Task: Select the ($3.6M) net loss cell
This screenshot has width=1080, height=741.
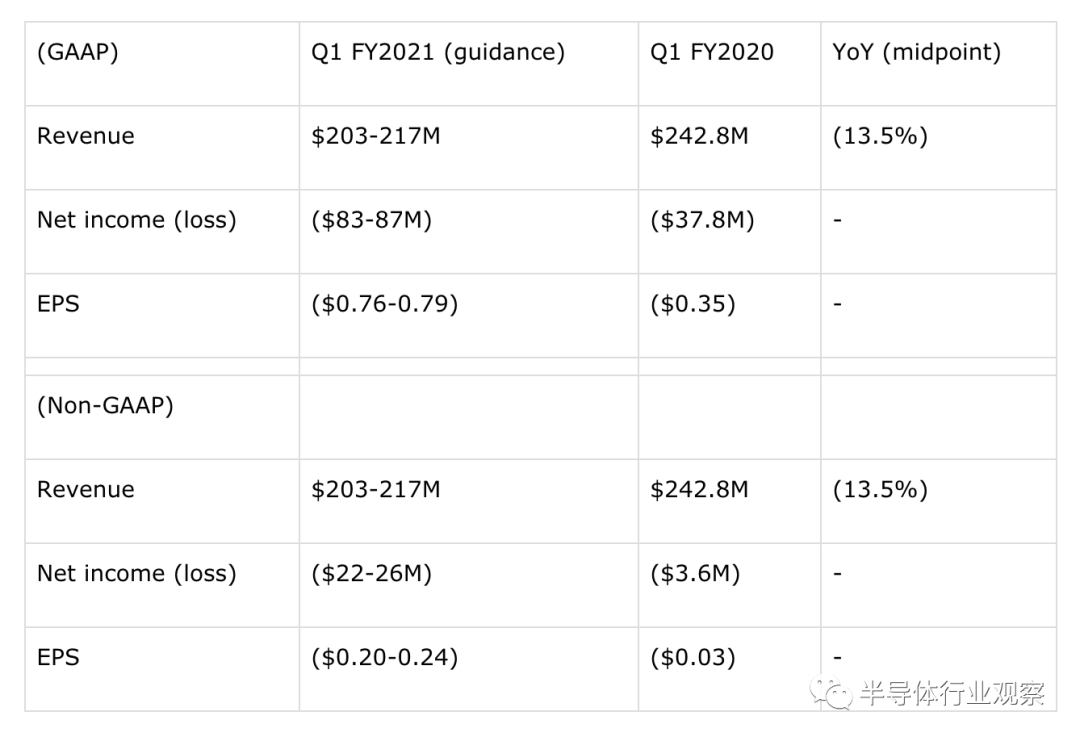Action: [729, 585]
